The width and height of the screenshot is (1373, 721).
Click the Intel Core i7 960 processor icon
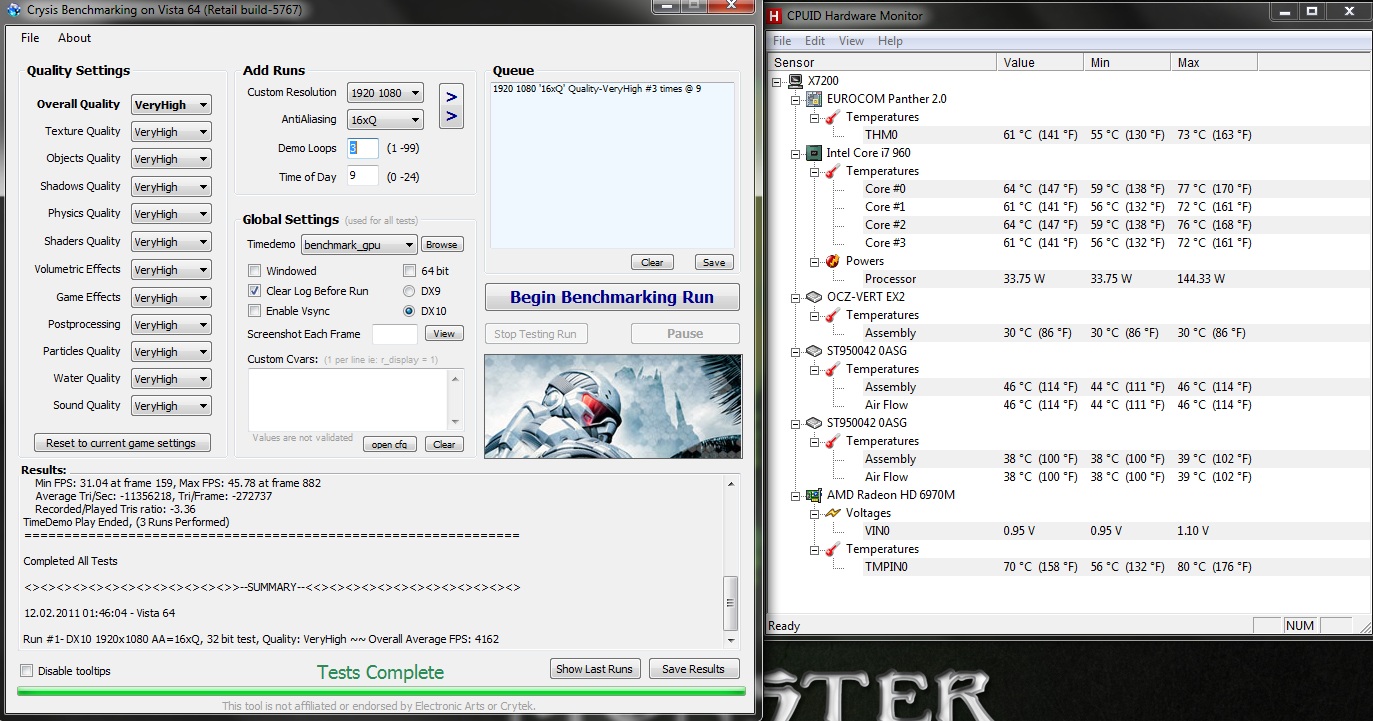(815, 153)
